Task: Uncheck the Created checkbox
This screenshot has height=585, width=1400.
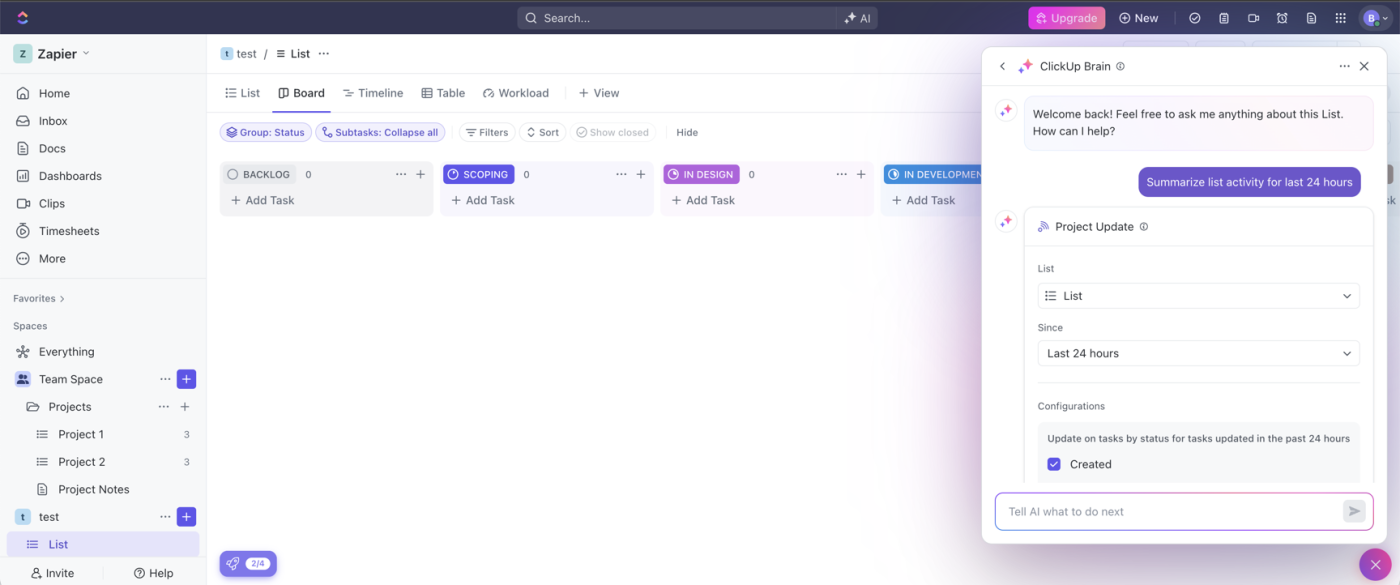Action: pos(1054,464)
